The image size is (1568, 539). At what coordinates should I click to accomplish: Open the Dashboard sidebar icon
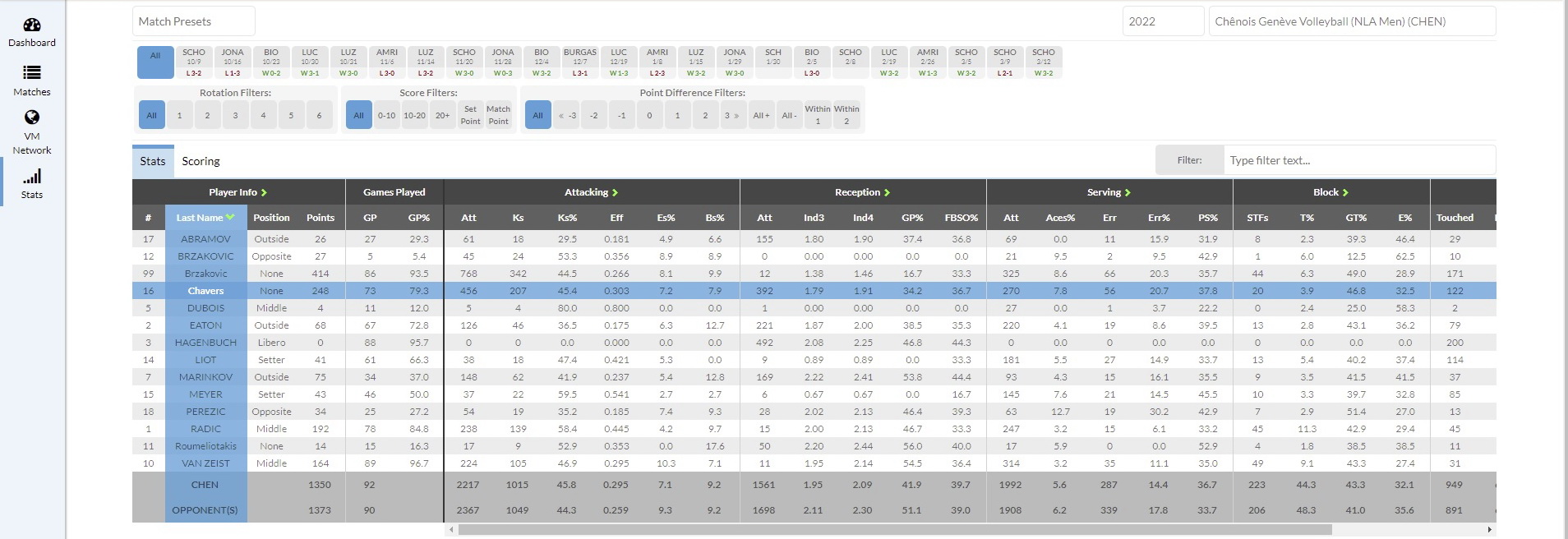tap(32, 25)
